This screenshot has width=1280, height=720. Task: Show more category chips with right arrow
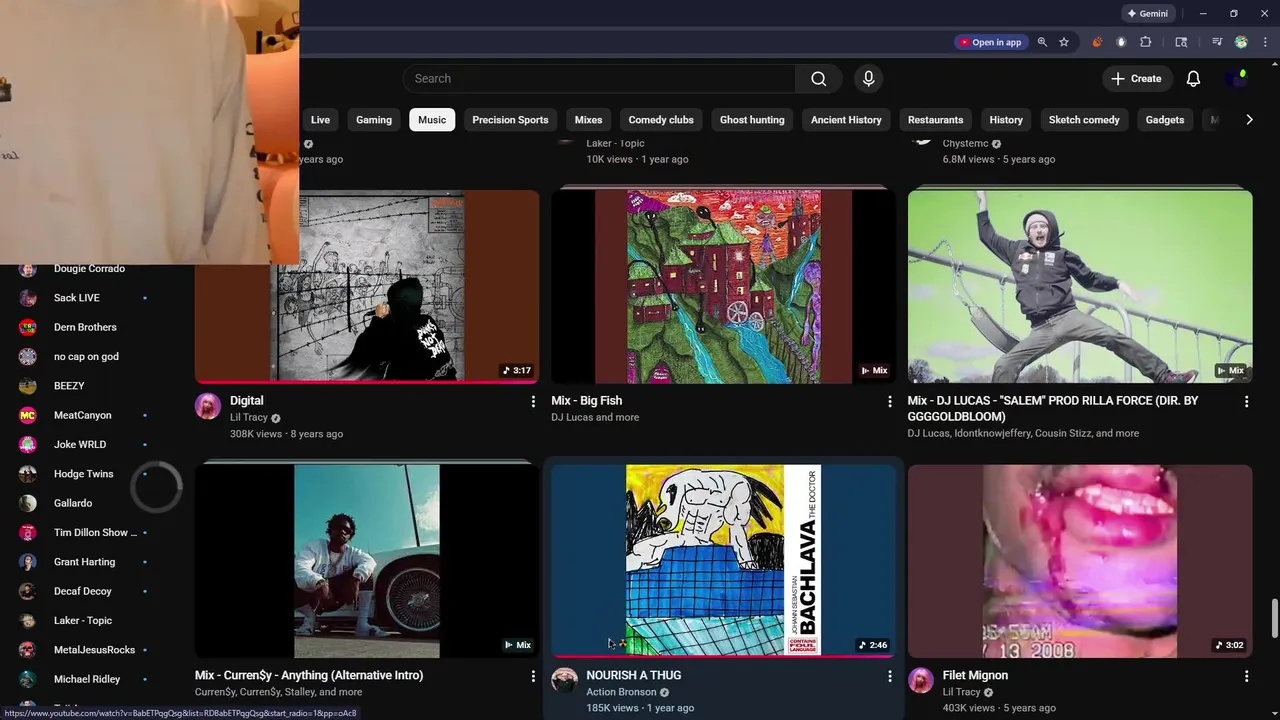click(x=1249, y=120)
